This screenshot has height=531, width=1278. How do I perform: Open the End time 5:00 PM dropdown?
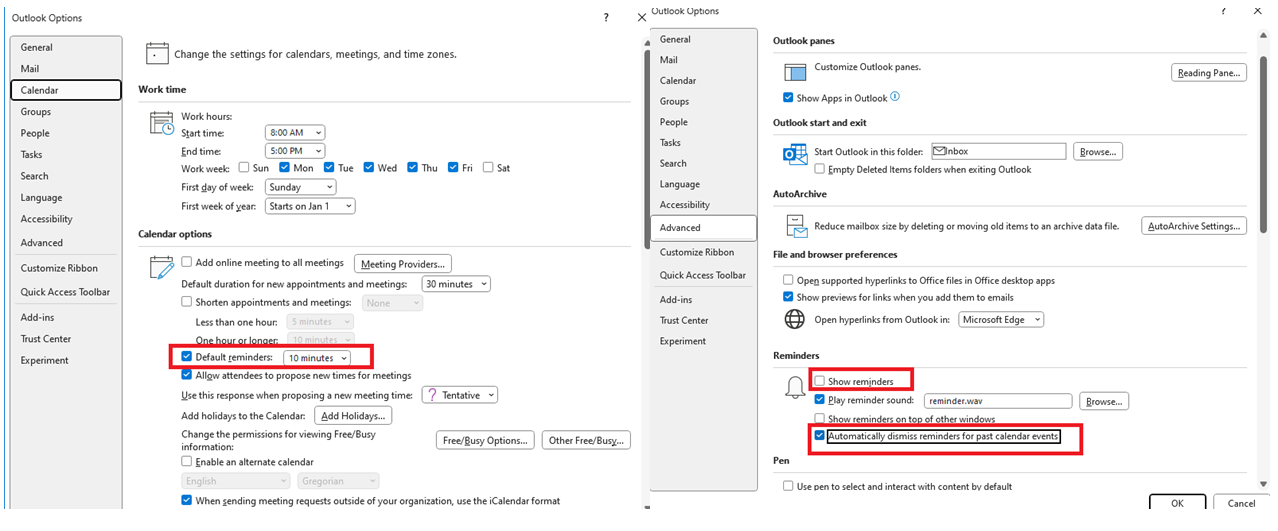click(x=295, y=150)
